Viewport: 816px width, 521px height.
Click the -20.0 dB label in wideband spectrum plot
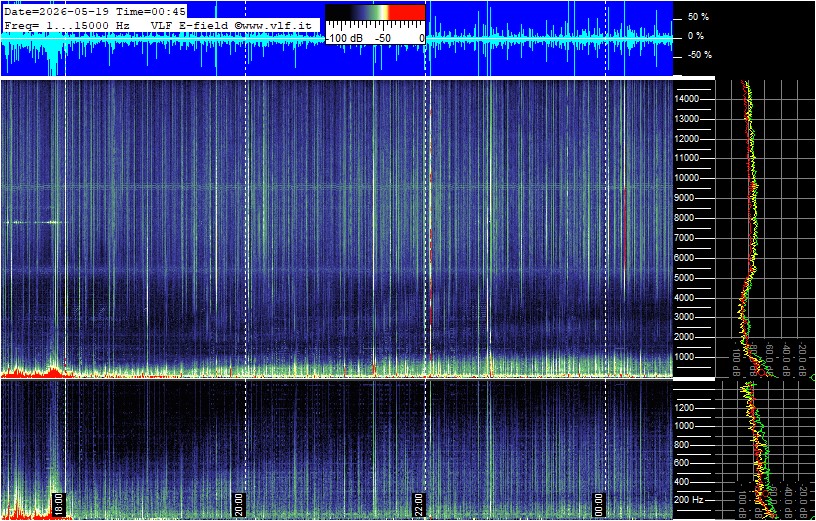click(x=803, y=359)
